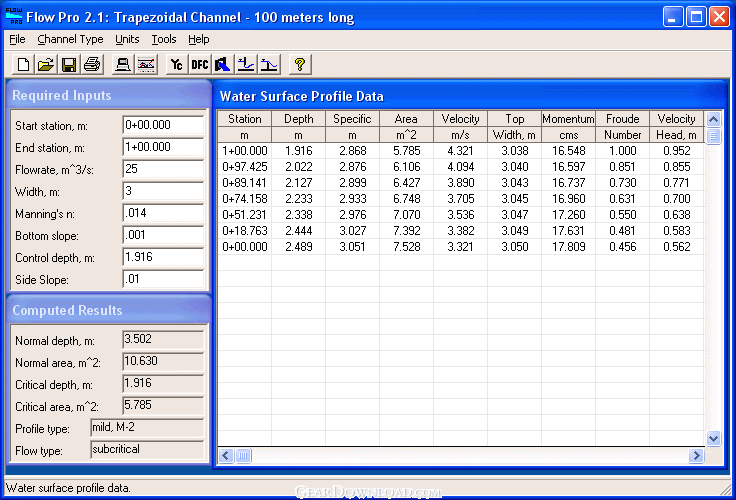Click the DFC toolbar button

[200, 65]
